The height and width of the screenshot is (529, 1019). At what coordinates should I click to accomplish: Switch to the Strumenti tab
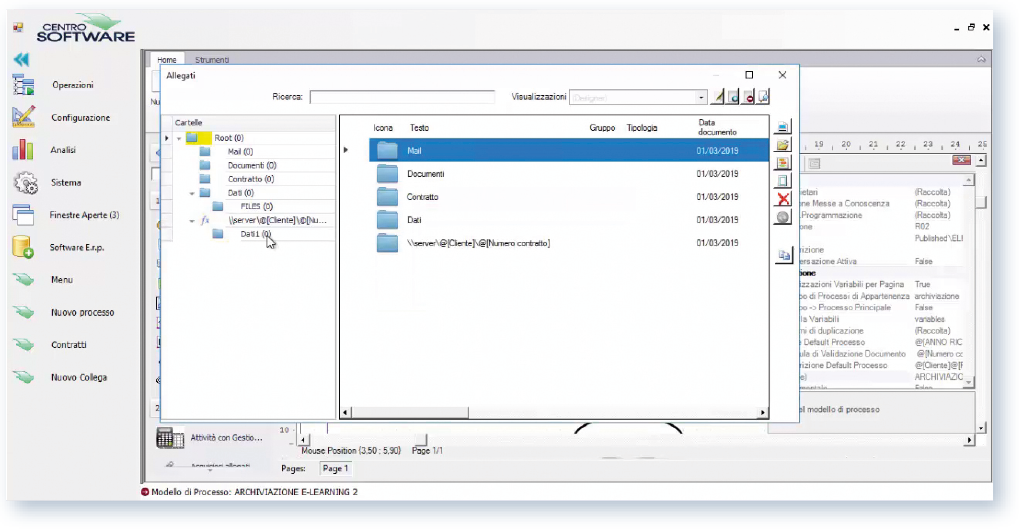(212, 61)
